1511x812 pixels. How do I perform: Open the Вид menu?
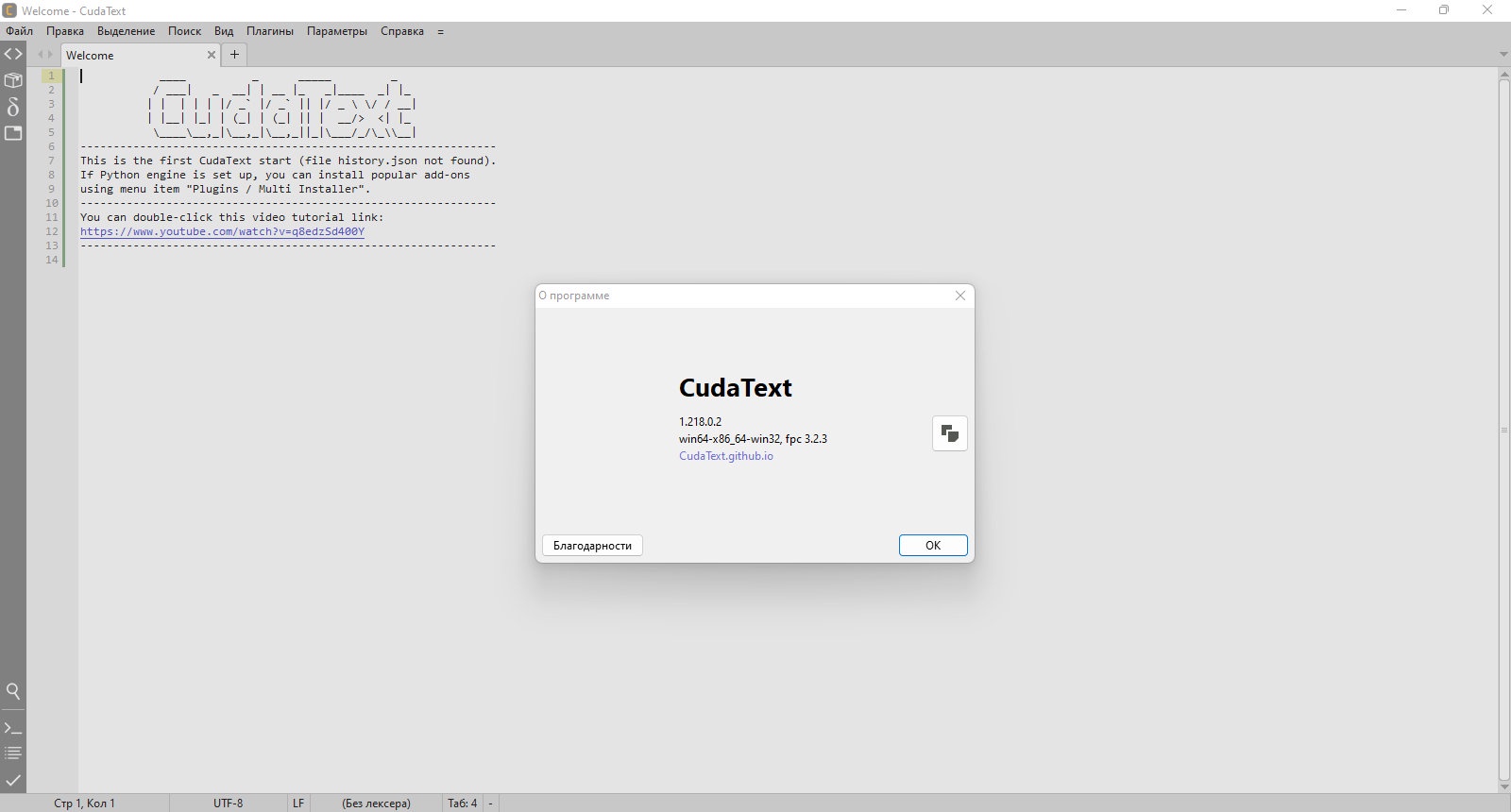[224, 31]
